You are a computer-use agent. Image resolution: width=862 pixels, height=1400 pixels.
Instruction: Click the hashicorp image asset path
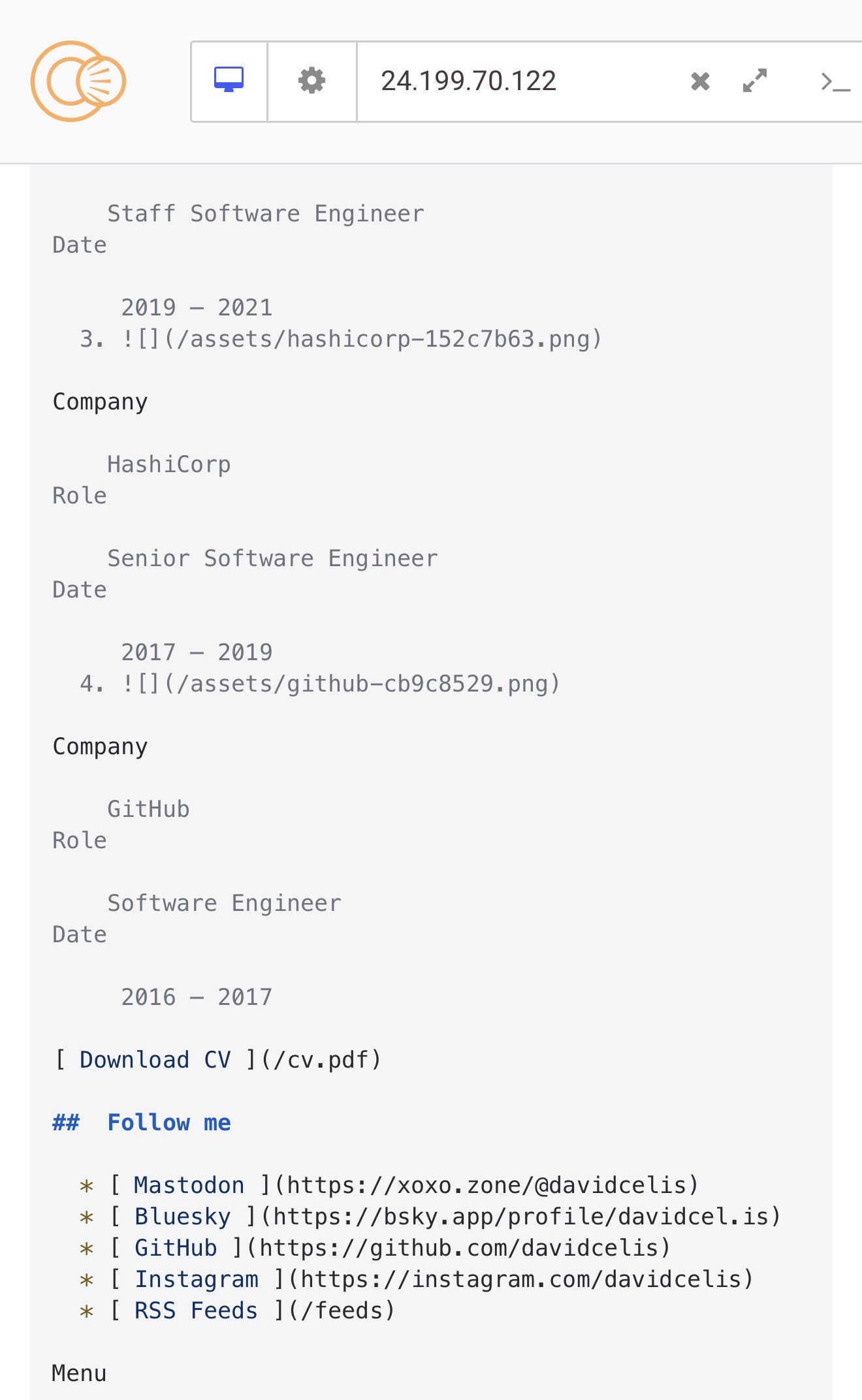[361, 339]
